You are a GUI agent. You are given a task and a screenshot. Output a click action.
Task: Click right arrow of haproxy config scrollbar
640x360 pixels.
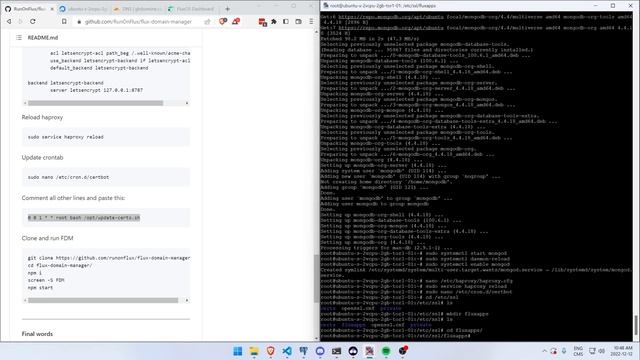pos(187,103)
